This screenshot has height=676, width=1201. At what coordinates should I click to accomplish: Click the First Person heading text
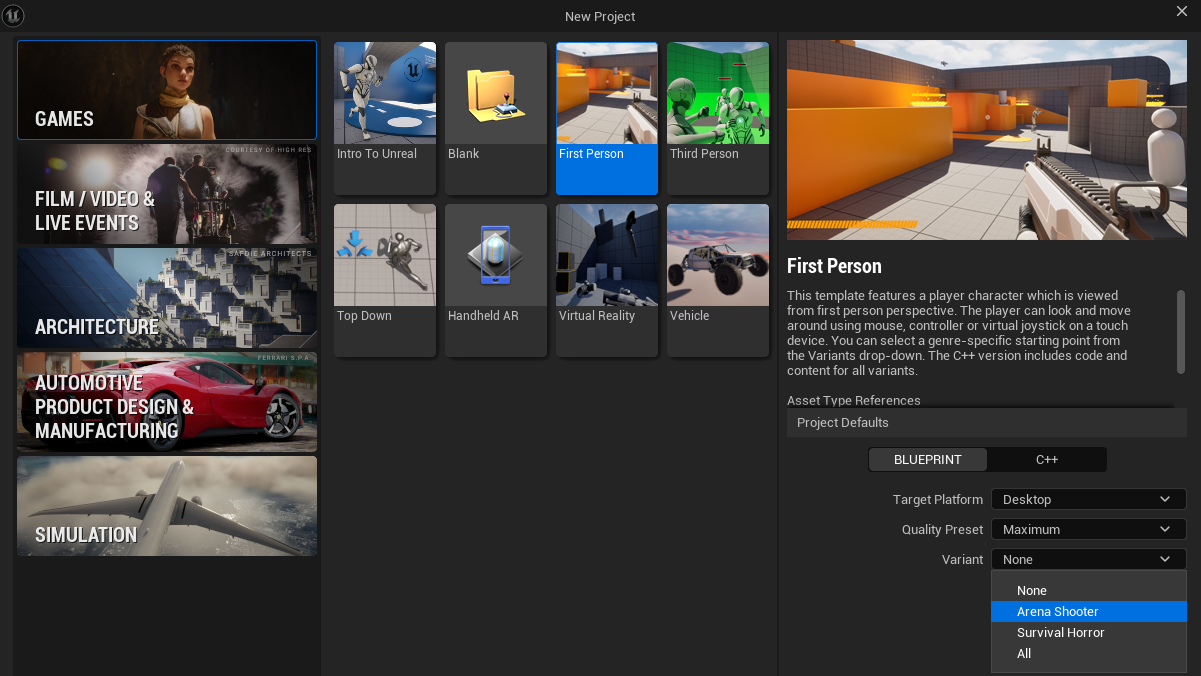click(834, 266)
